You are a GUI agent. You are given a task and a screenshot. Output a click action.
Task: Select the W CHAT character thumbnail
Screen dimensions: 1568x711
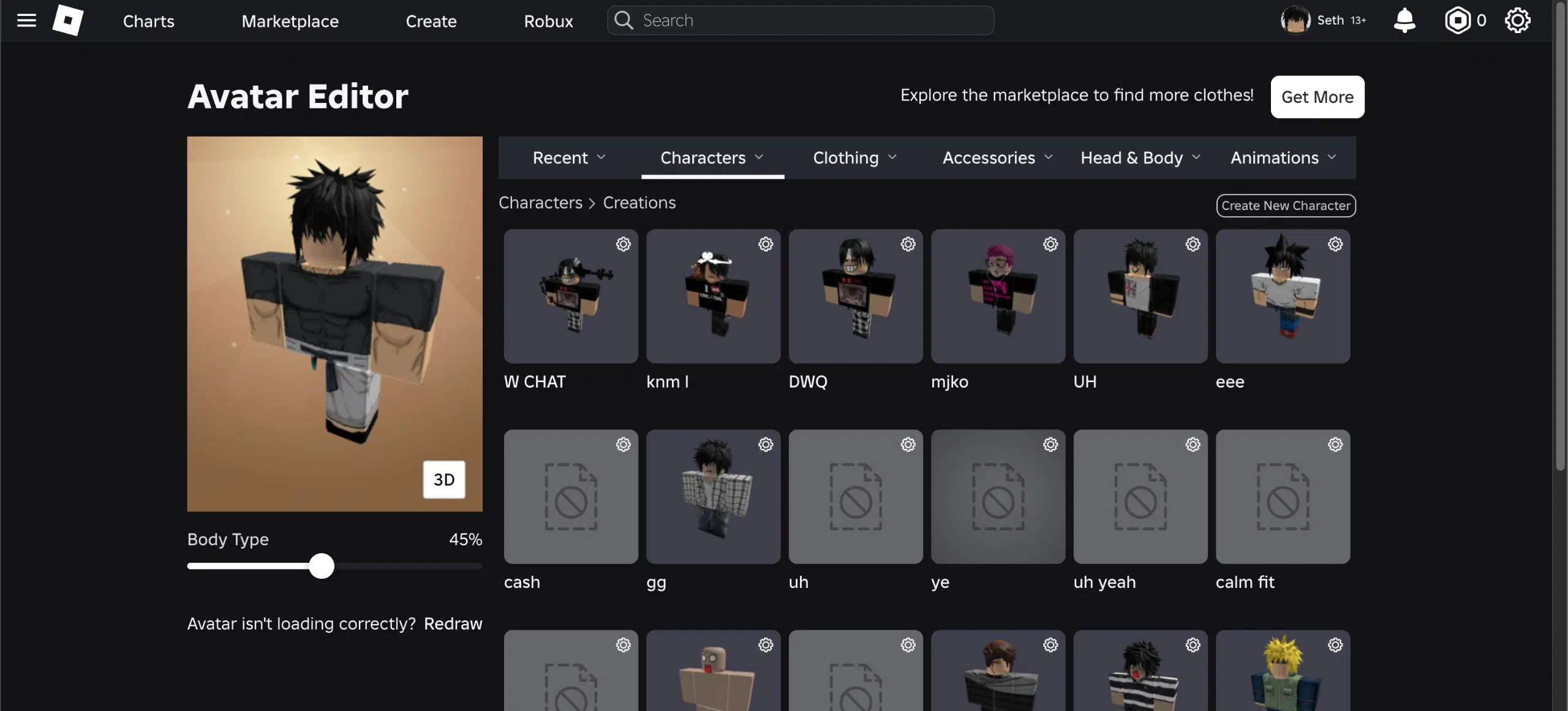click(571, 296)
